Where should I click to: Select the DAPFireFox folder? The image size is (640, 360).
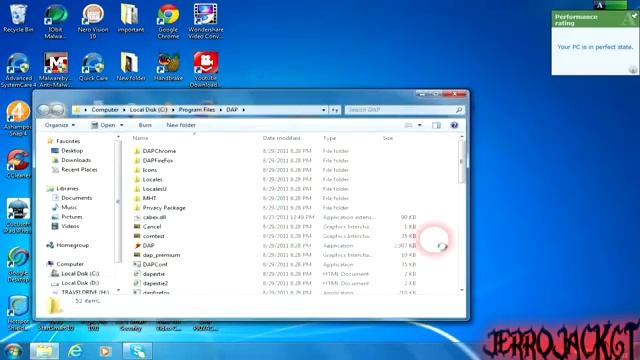click(153, 160)
